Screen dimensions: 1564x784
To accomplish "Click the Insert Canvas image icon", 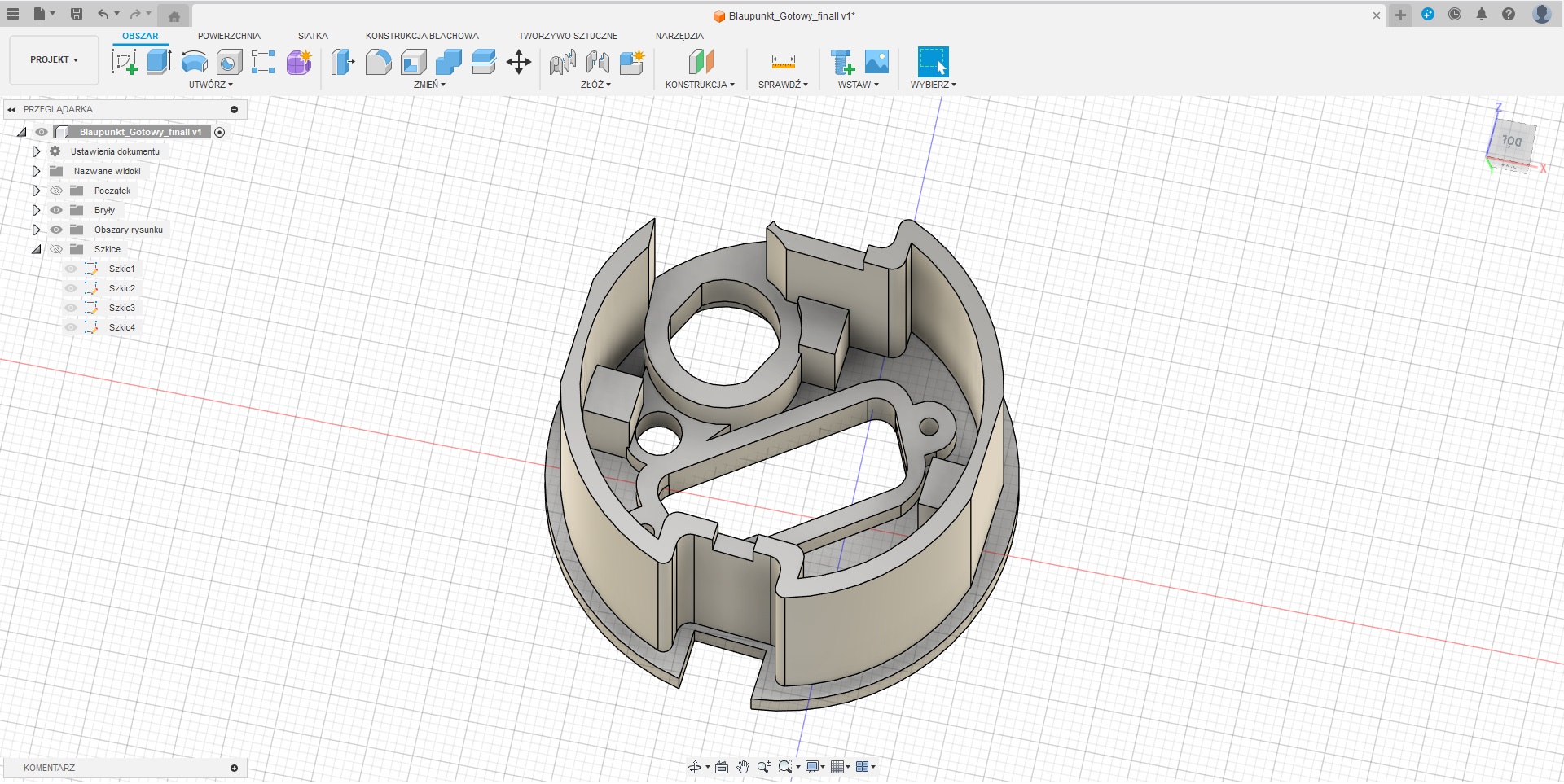I will [x=876, y=62].
